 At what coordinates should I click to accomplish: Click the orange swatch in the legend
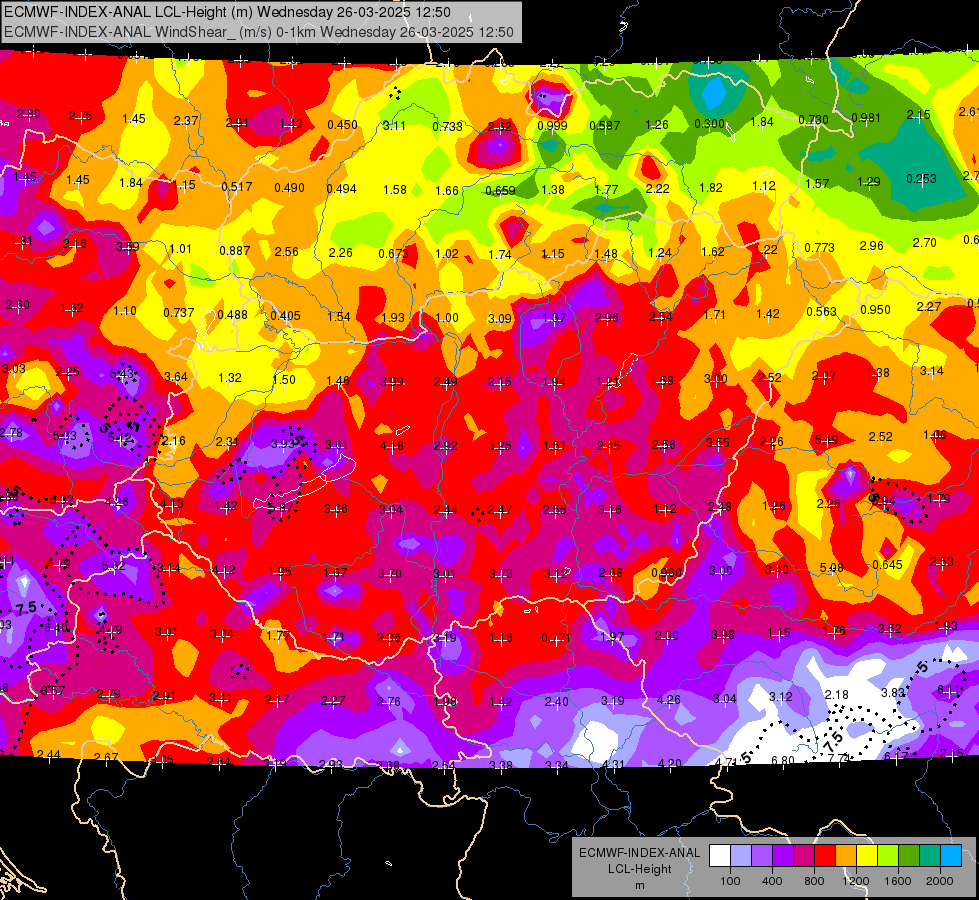pyautogui.click(x=846, y=855)
